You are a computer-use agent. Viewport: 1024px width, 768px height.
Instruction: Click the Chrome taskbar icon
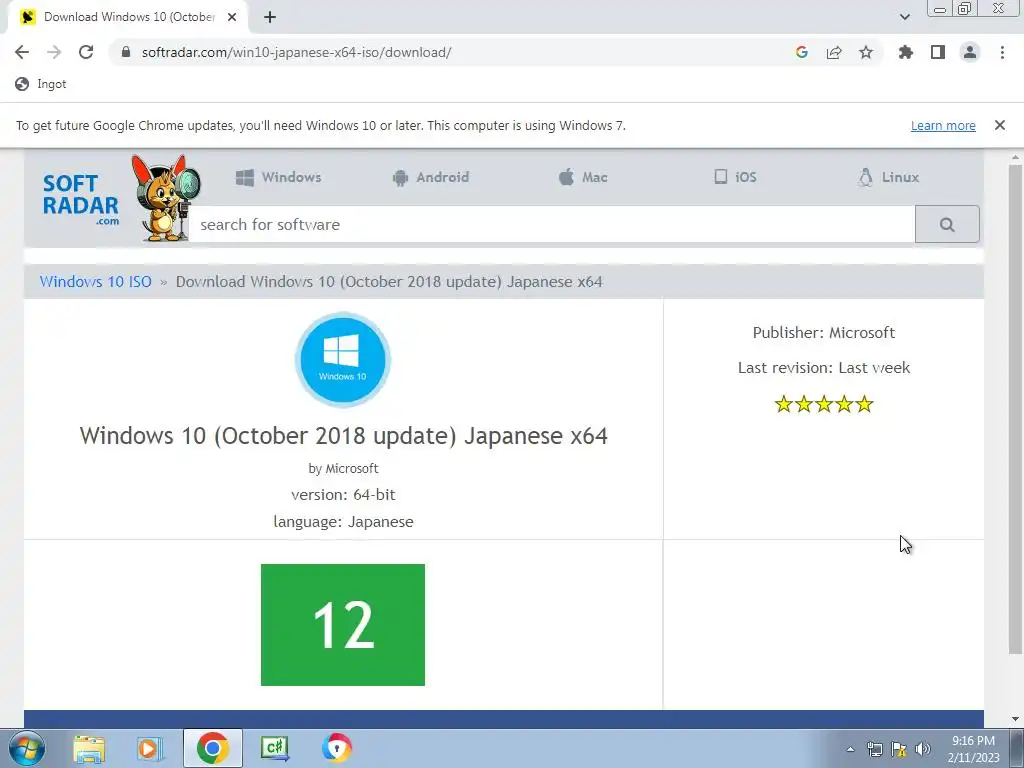click(212, 748)
